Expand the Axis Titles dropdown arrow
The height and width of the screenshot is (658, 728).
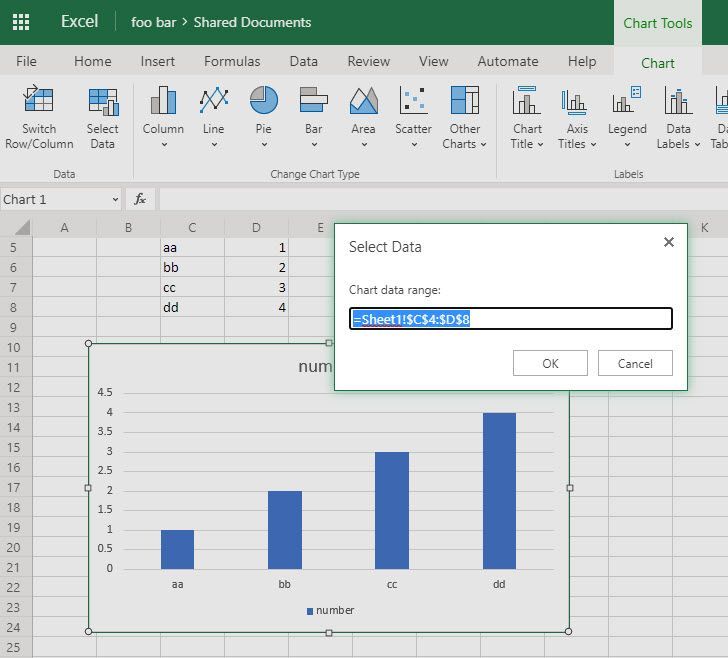click(593, 144)
